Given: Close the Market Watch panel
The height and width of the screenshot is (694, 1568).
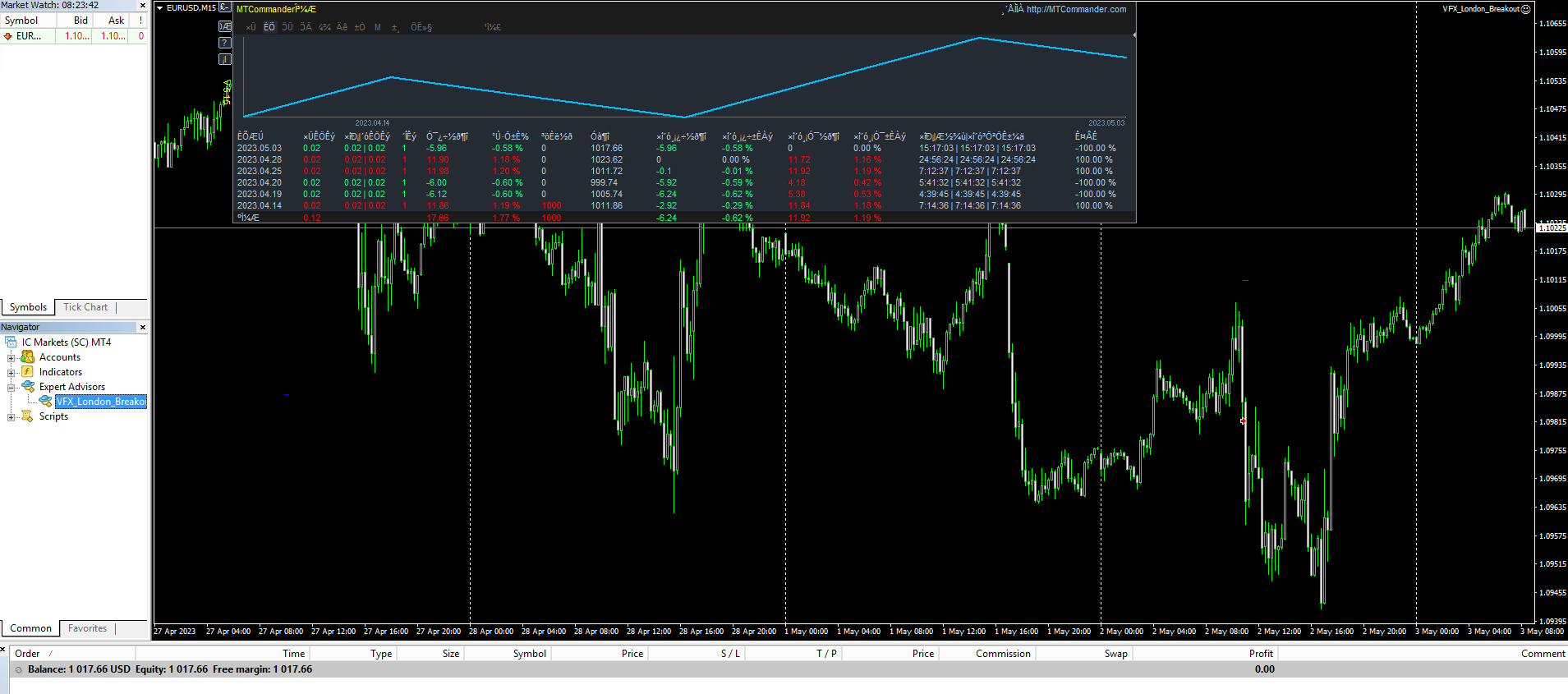Looking at the screenshot, I should coord(143,5).
